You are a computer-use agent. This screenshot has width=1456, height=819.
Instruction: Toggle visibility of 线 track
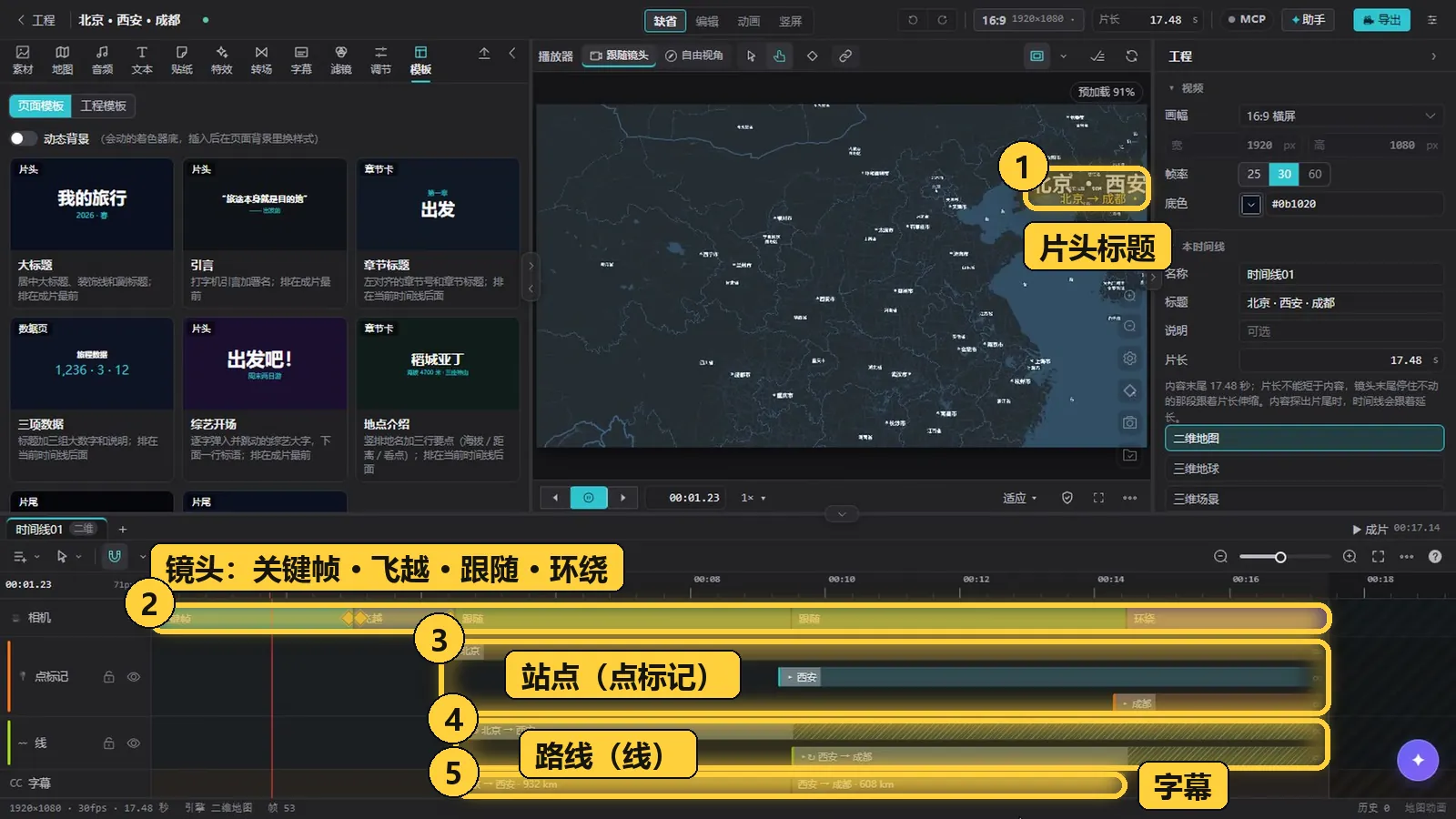coord(134,743)
